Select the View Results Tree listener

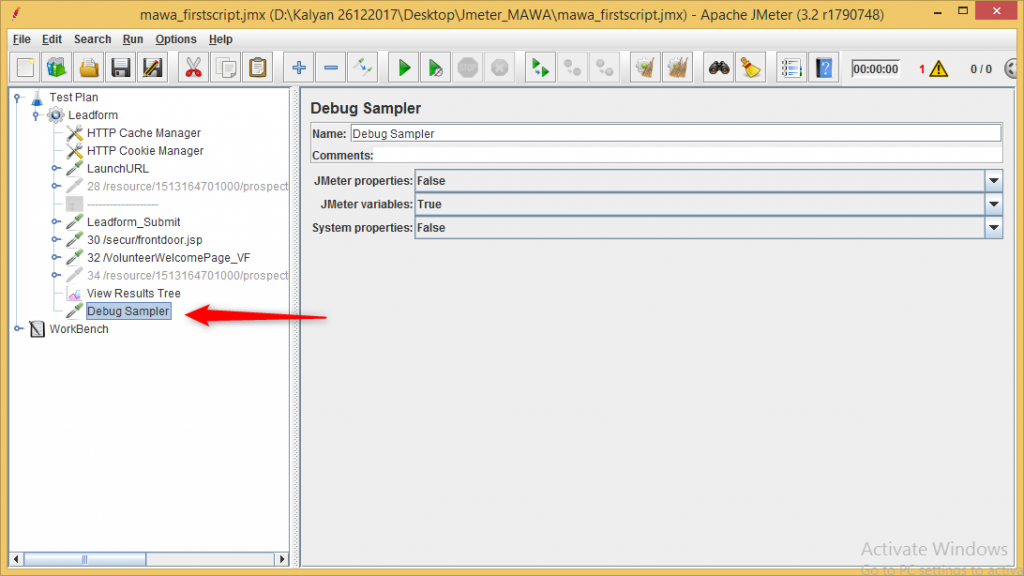pos(133,293)
